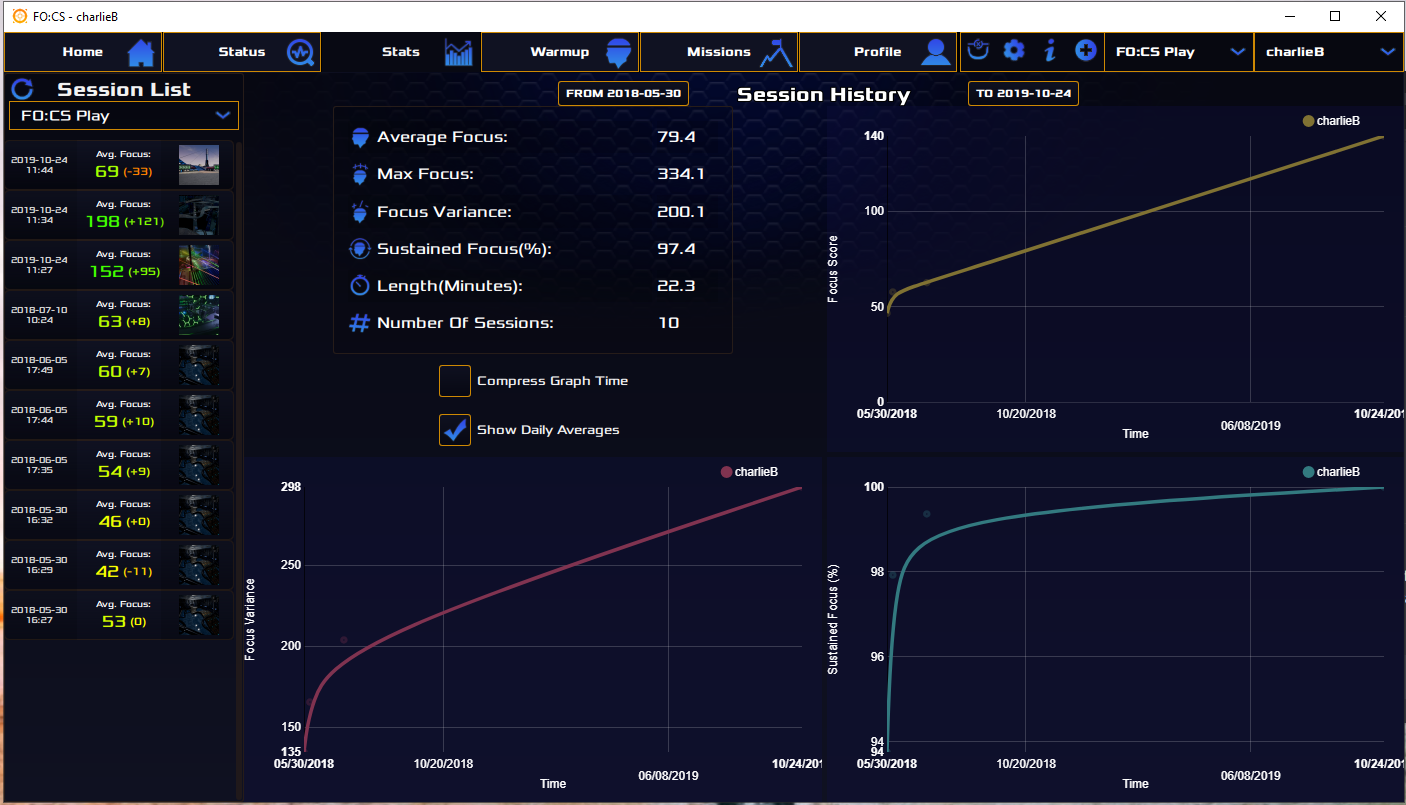Click the blue plus circle icon
The height and width of the screenshot is (805, 1406).
point(1085,50)
